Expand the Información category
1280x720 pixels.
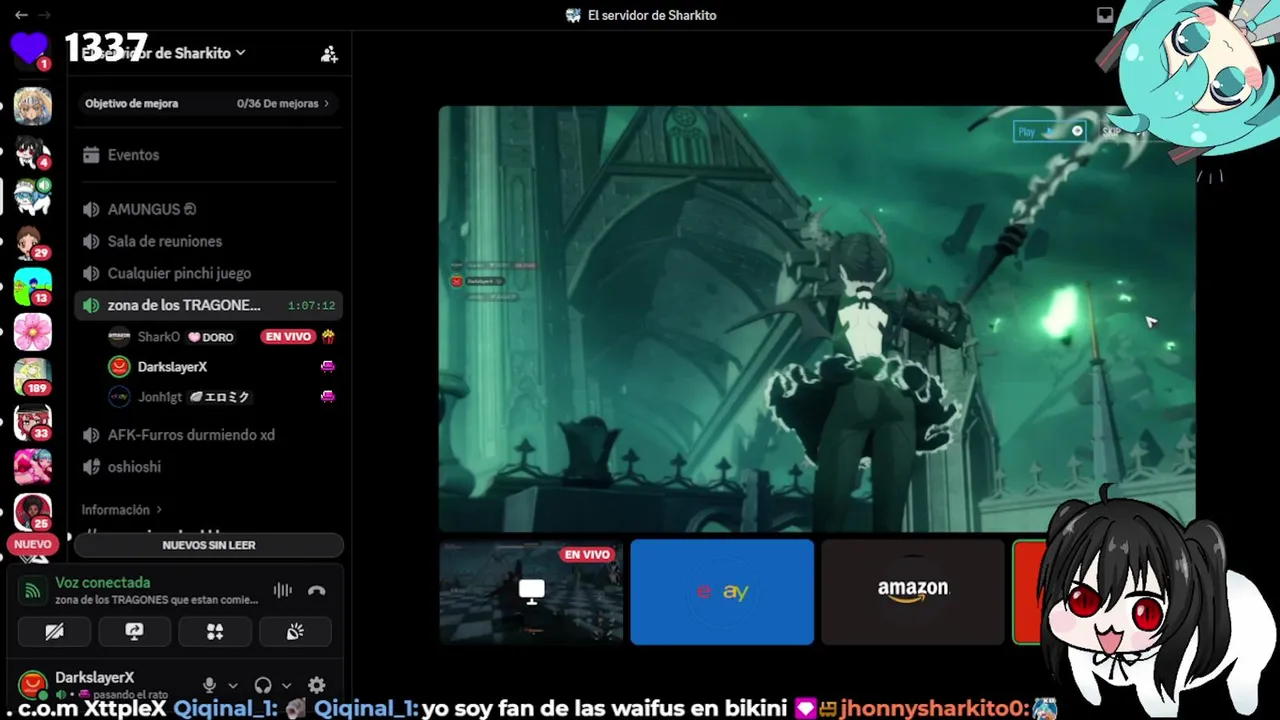pos(121,510)
